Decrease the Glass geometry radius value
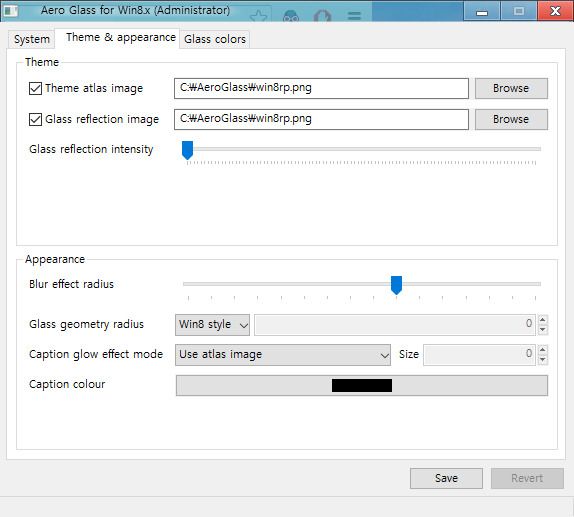The width and height of the screenshot is (574, 517). 543,330
